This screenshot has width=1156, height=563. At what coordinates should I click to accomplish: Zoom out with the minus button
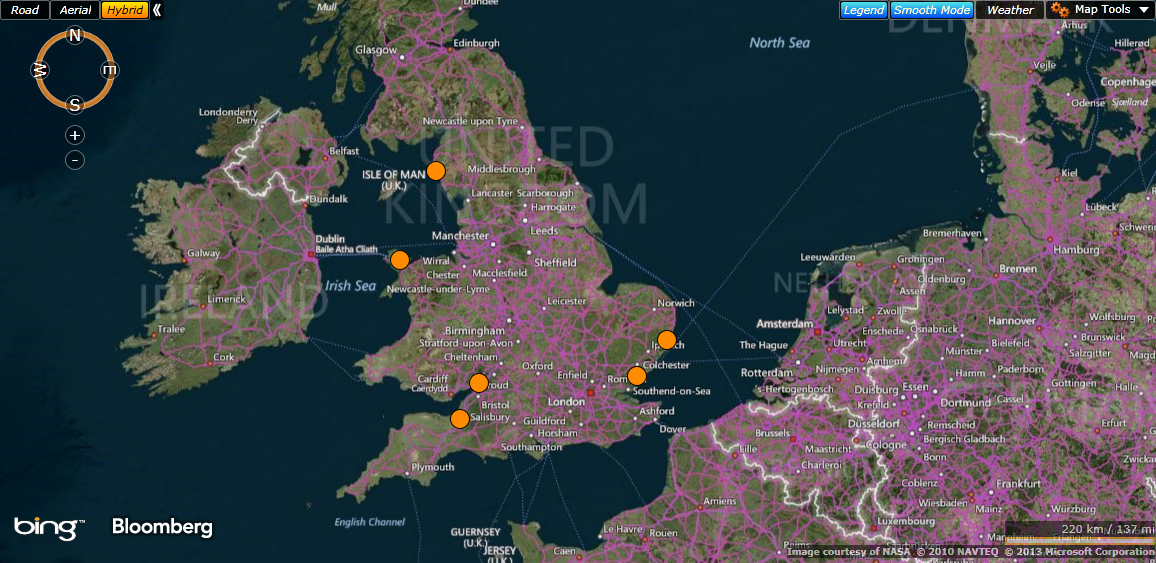pyautogui.click(x=75, y=160)
